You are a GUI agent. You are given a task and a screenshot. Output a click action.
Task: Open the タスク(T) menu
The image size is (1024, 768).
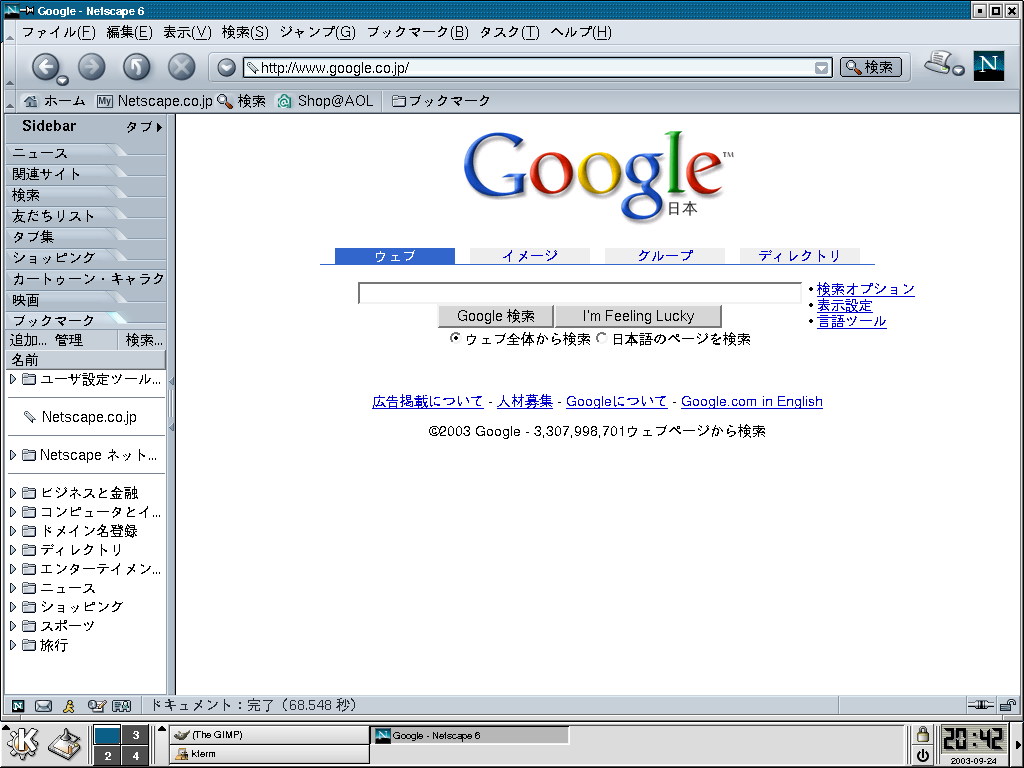509,32
